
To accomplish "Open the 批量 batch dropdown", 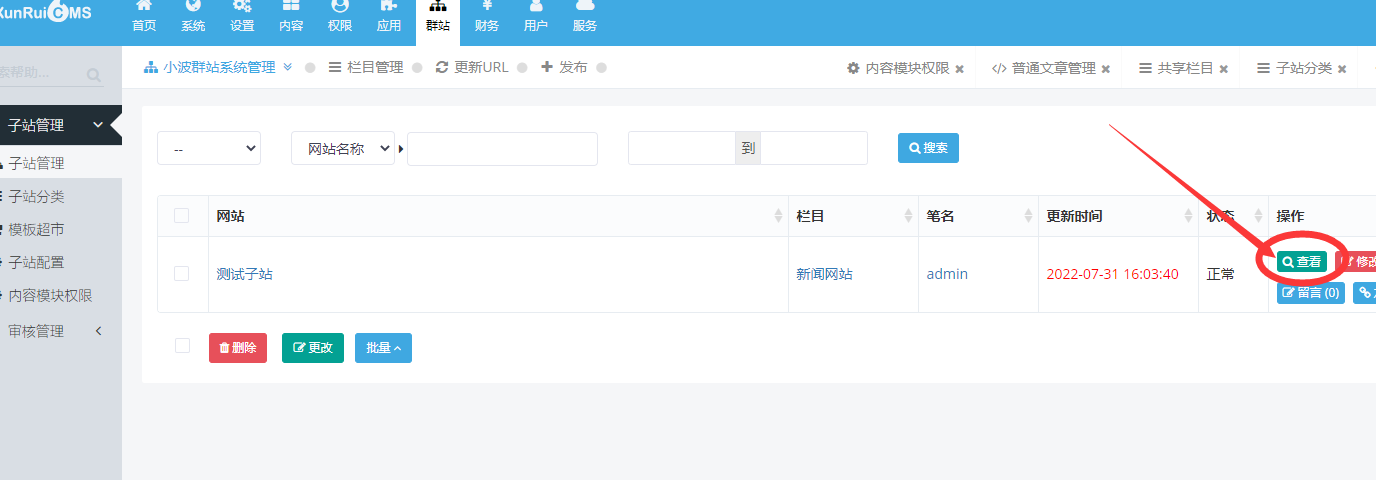I will (x=383, y=348).
